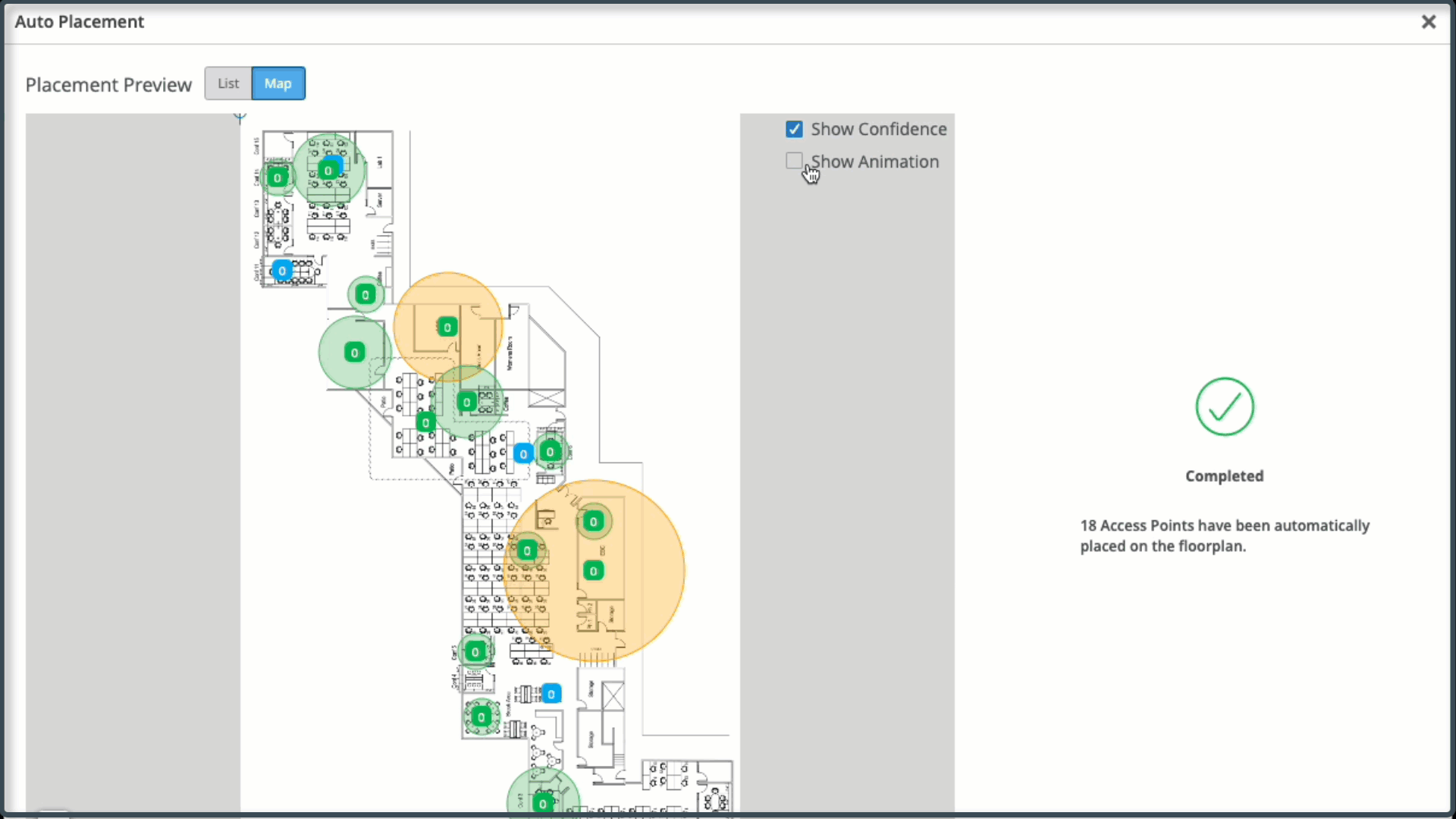Select the Map view tab

(278, 83)
